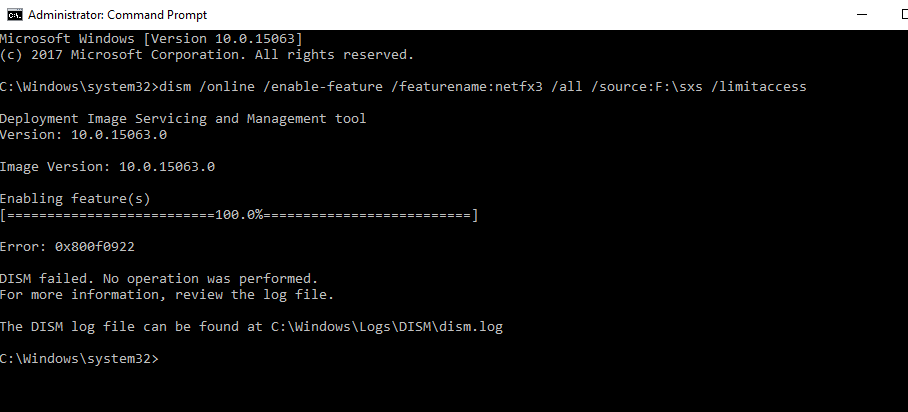This screenshot has width=908, height=412.
Task: Click the Administrator: Command Prompt title text
Action: [118, 15]
